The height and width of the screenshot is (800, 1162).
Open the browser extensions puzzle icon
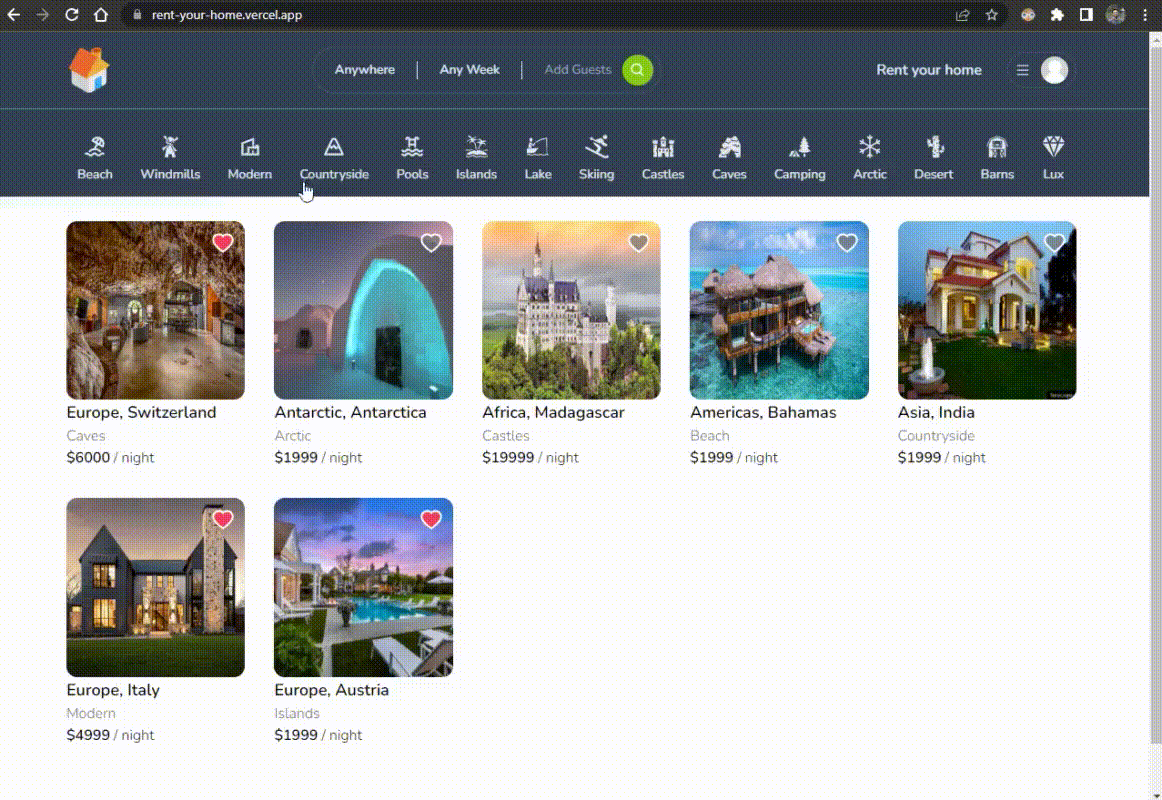1057,15
